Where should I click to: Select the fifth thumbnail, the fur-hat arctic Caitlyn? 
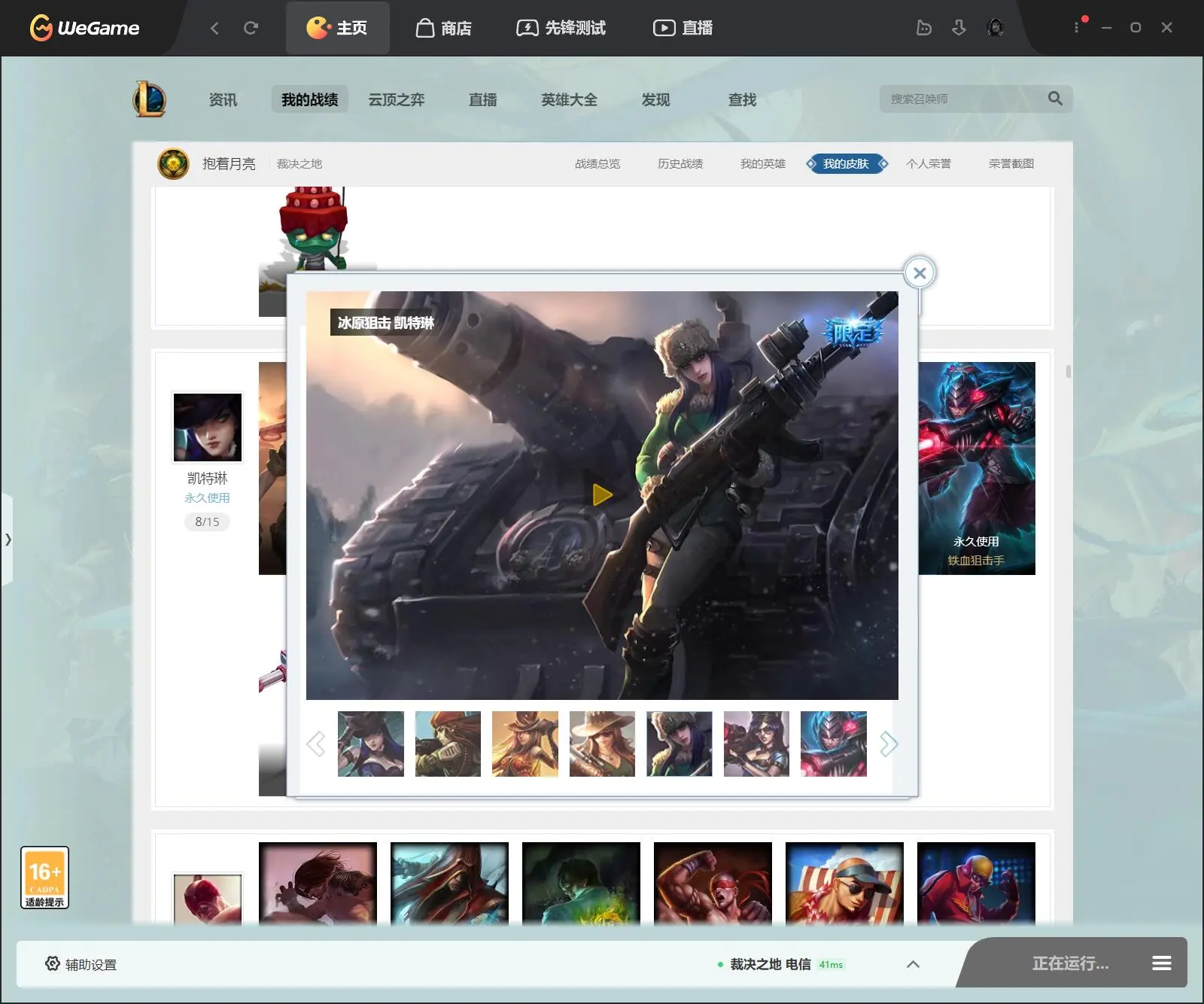coord(680,744)
